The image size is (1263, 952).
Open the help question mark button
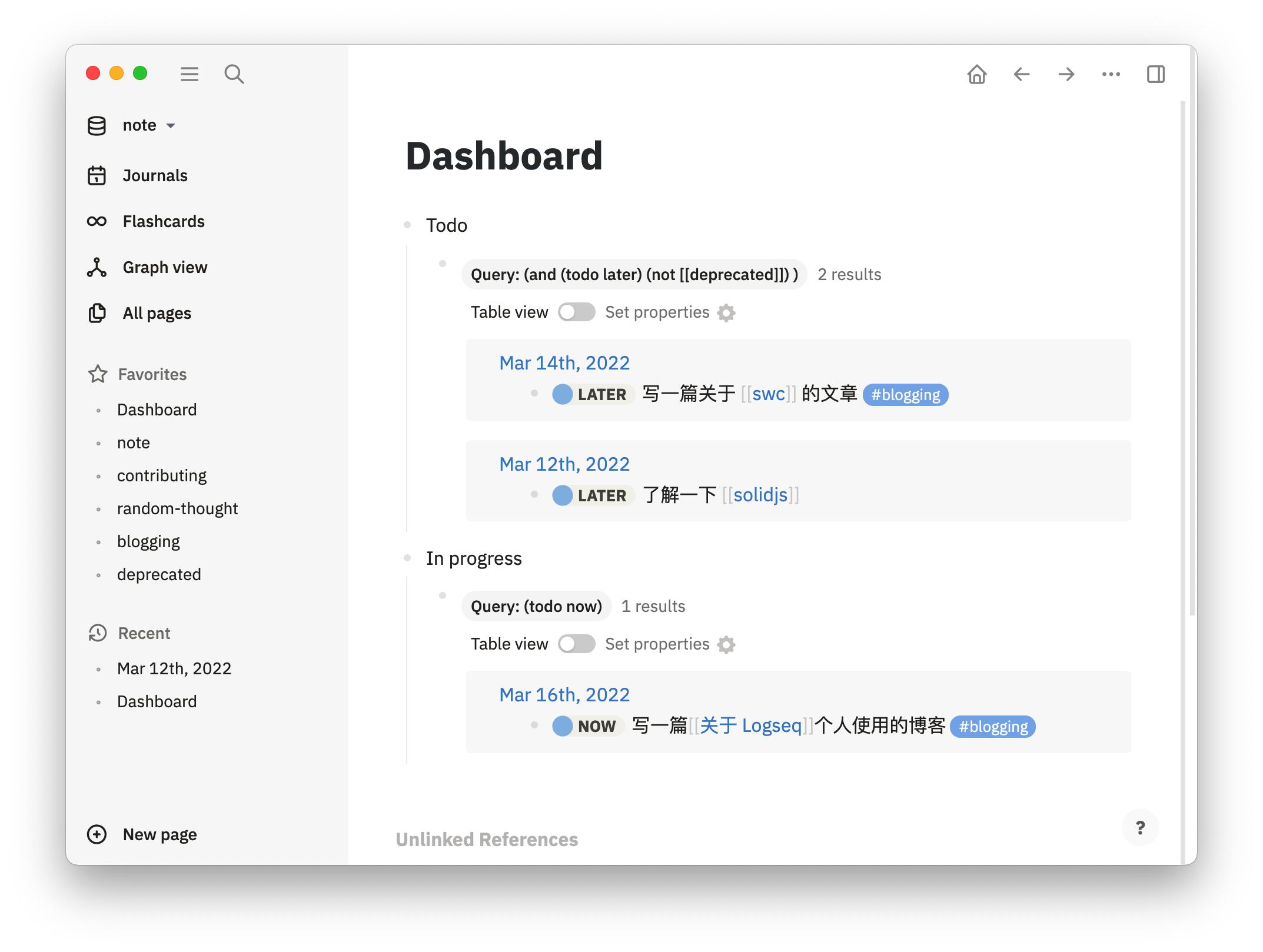click(x=1140, y=828)
